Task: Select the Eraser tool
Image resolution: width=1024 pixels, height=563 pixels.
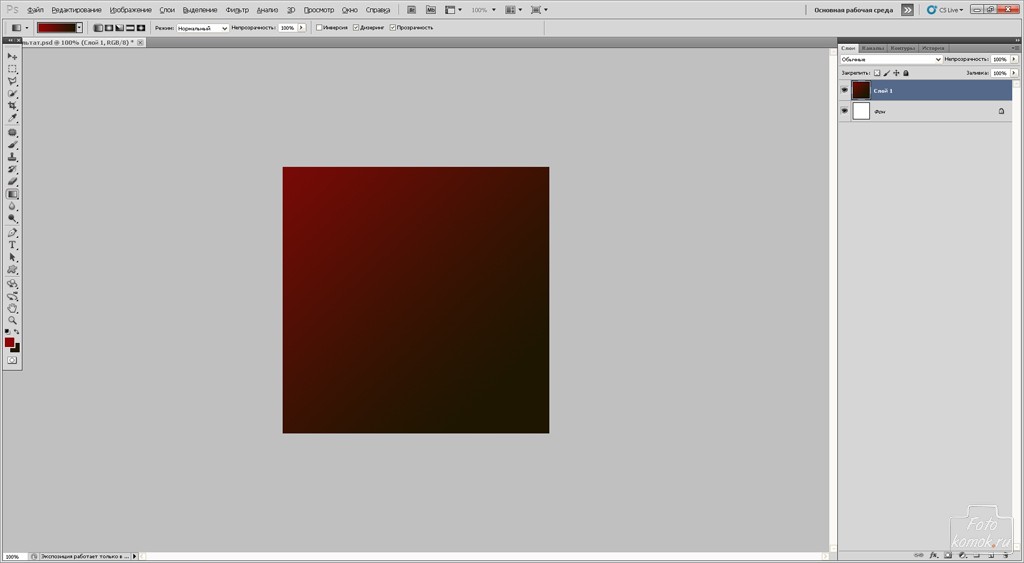Action: pyautogui.click(x=12, y=182)
